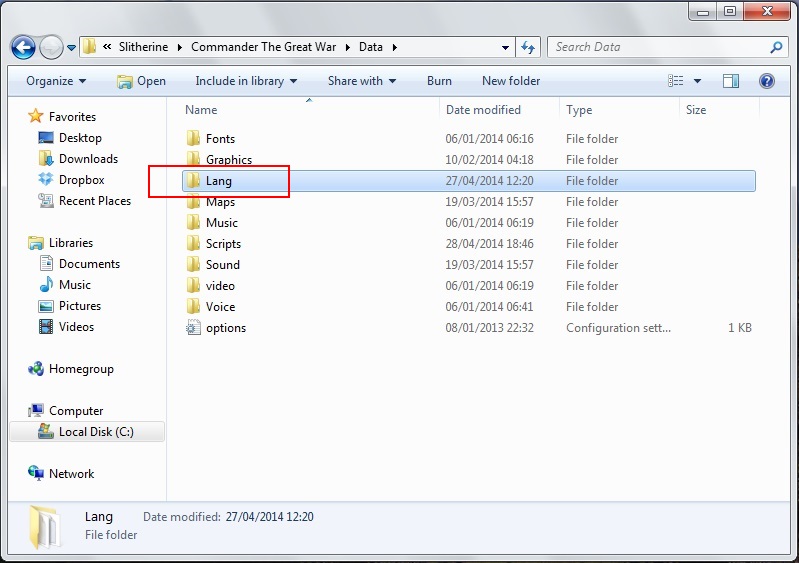
Task: Click Fonts date 06/01/2014 06:16
Action: coord(489,139)
